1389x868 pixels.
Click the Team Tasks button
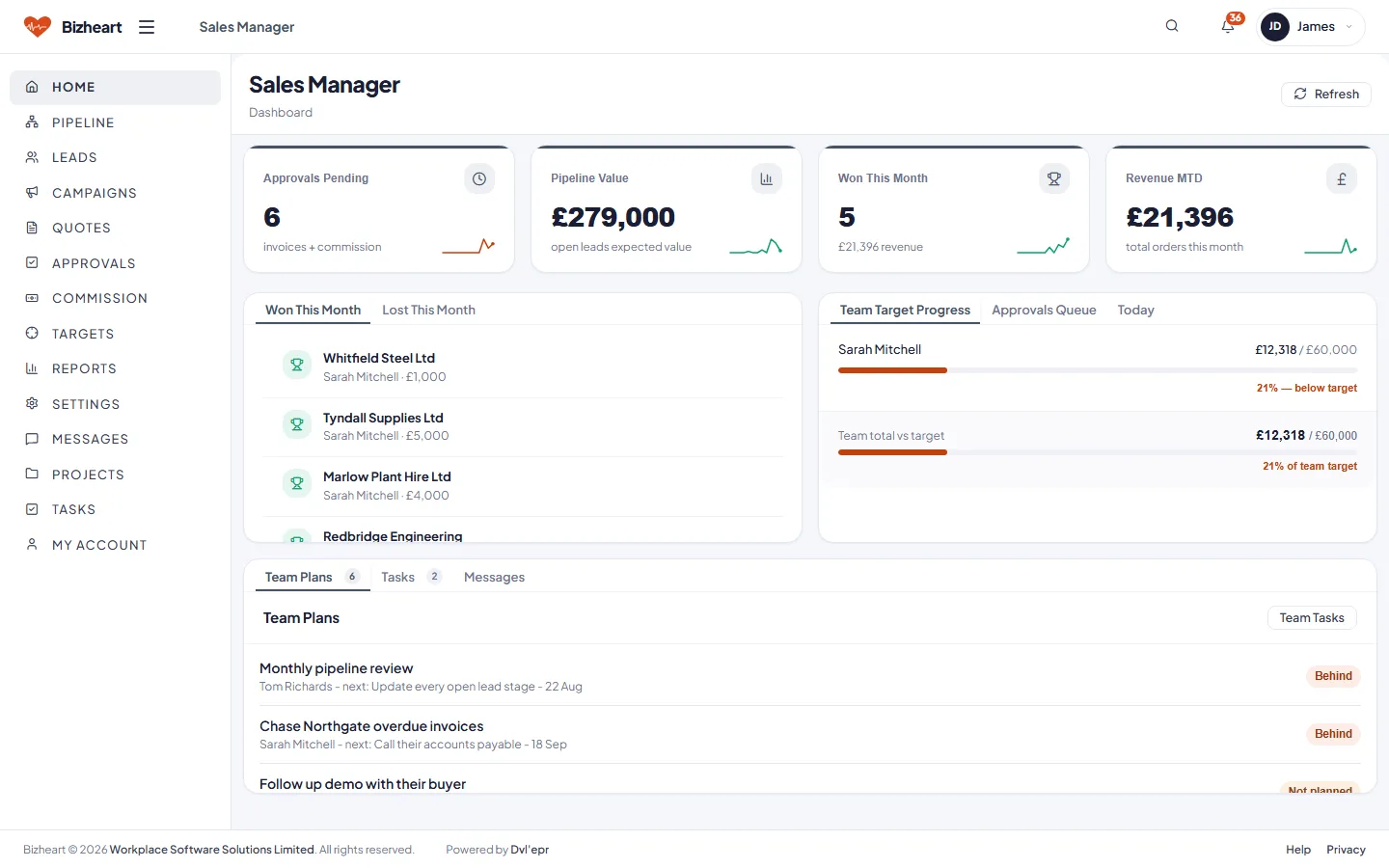[1312, 618]
